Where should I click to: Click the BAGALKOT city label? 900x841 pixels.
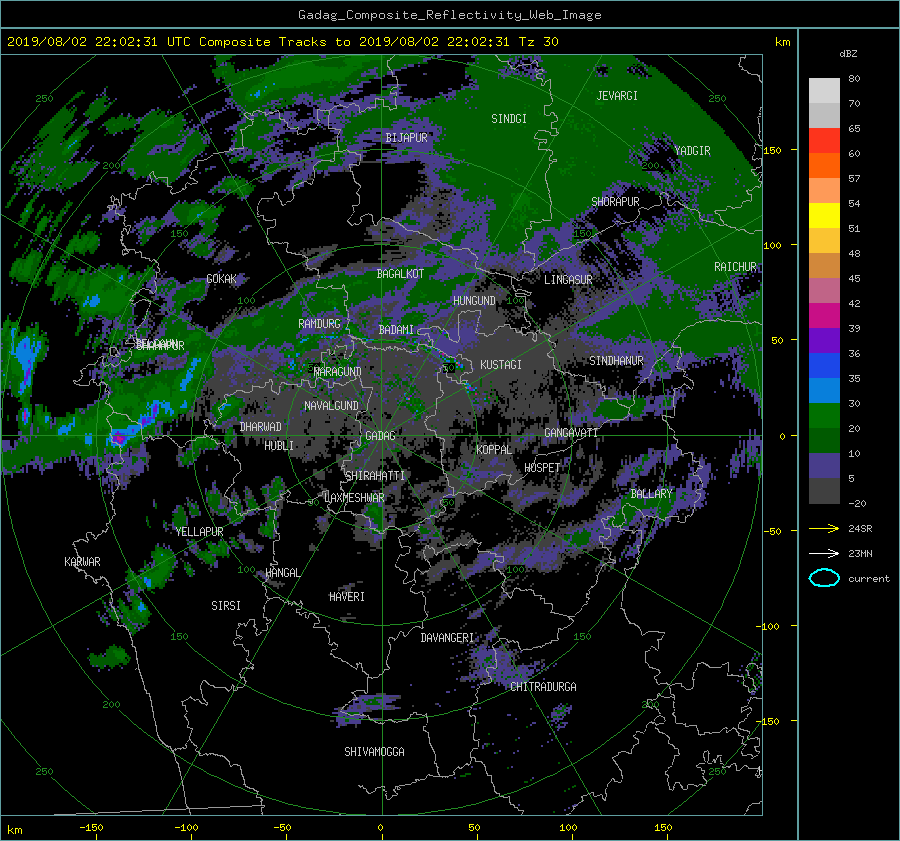(400, 274)
